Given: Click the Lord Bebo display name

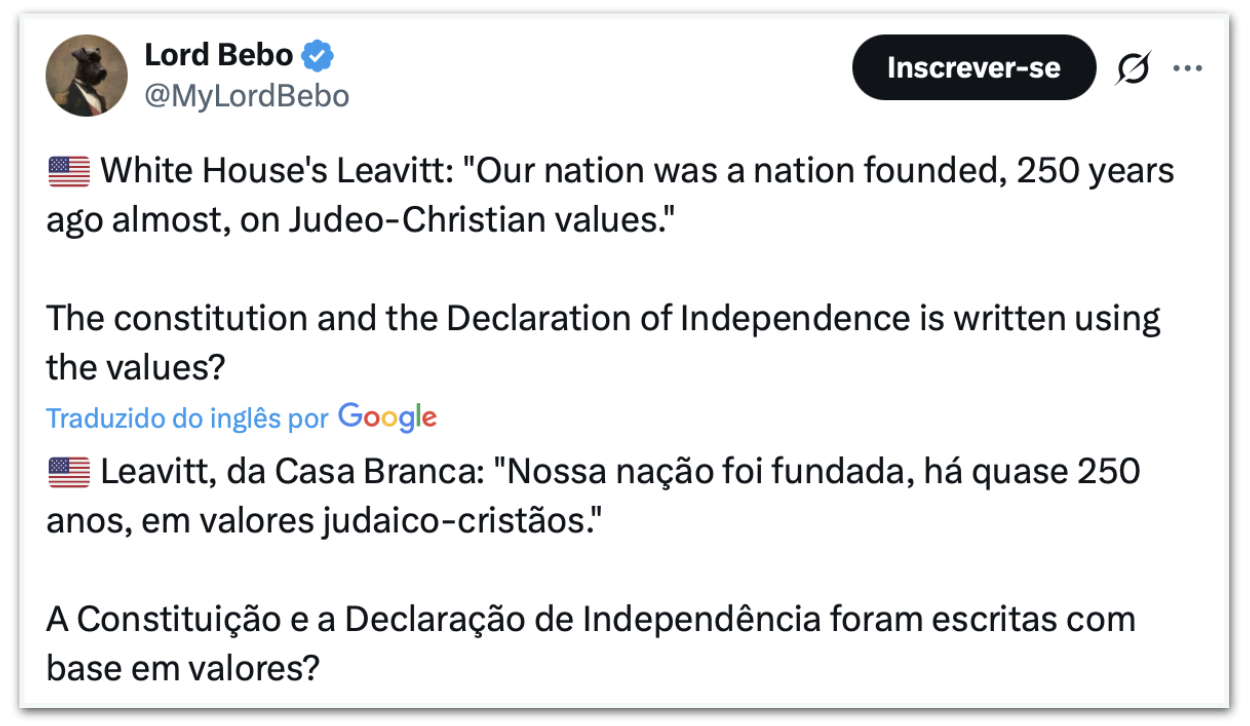Looking at the screenshot, I should click(x=219, y=56).
